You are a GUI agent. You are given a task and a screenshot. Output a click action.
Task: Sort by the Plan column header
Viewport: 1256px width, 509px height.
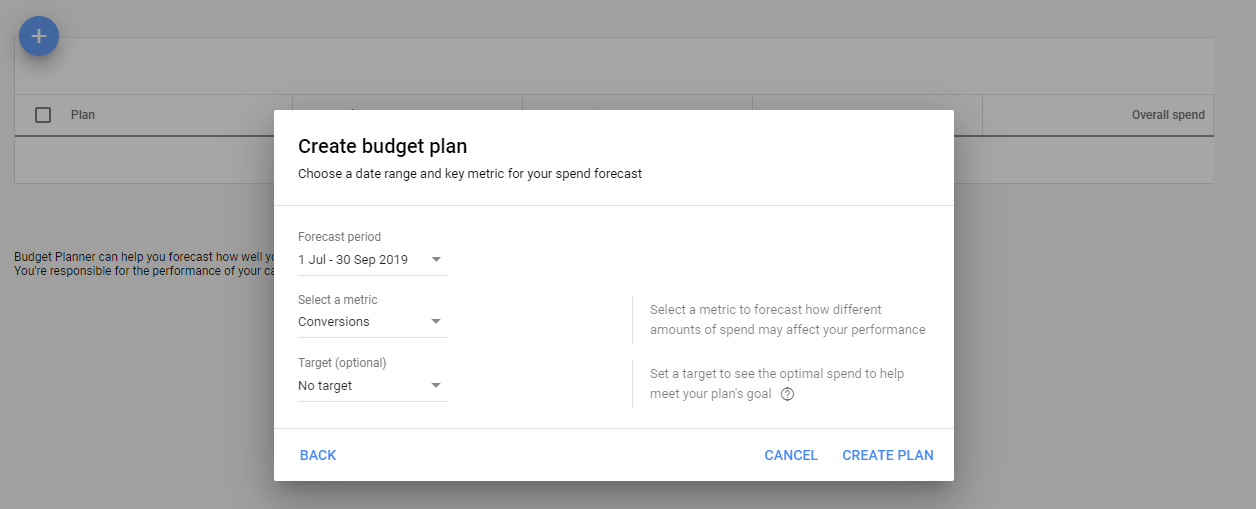tap(83, 115)
